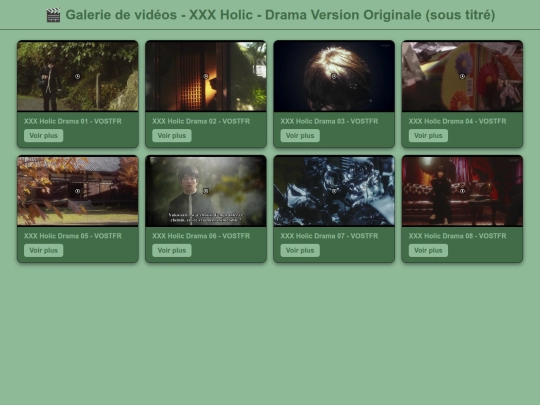Open Voir plus for XXX Holic Drama 07
Viewport: 540px width, 405px height.
click(300, 250)
